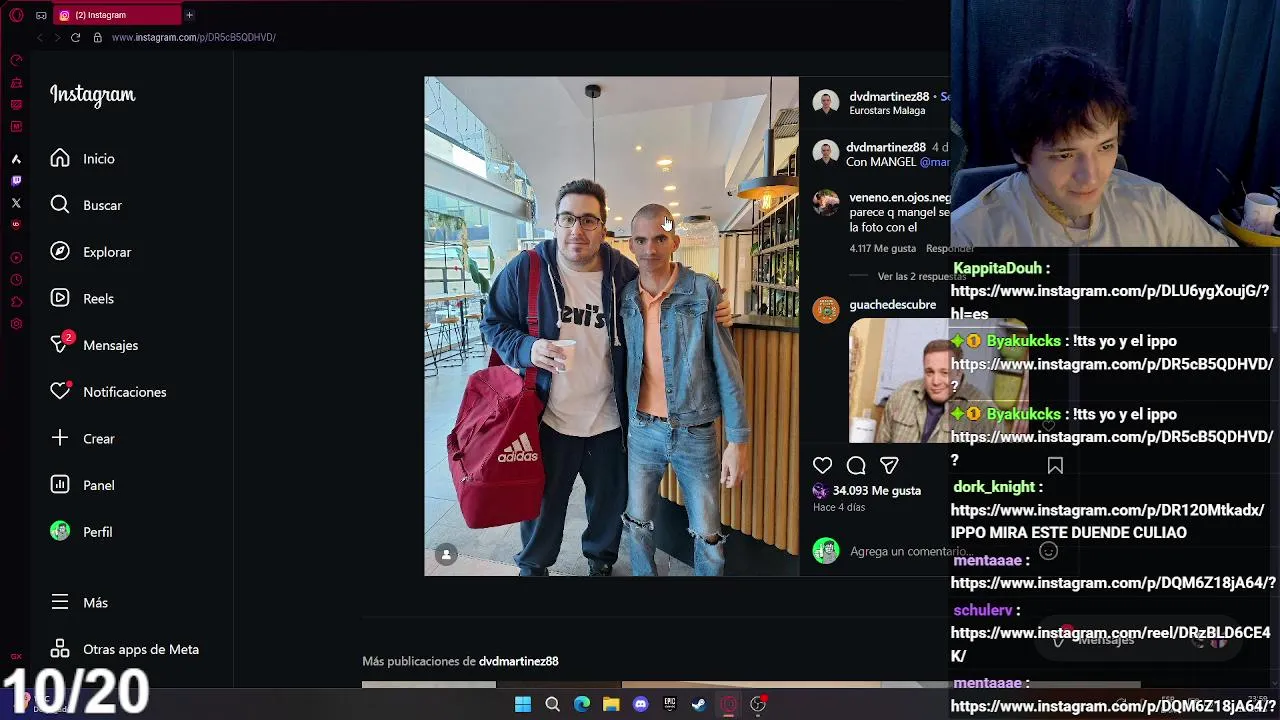
Task: Launch Microsoft Edge from taskbar
Action: 581,704
